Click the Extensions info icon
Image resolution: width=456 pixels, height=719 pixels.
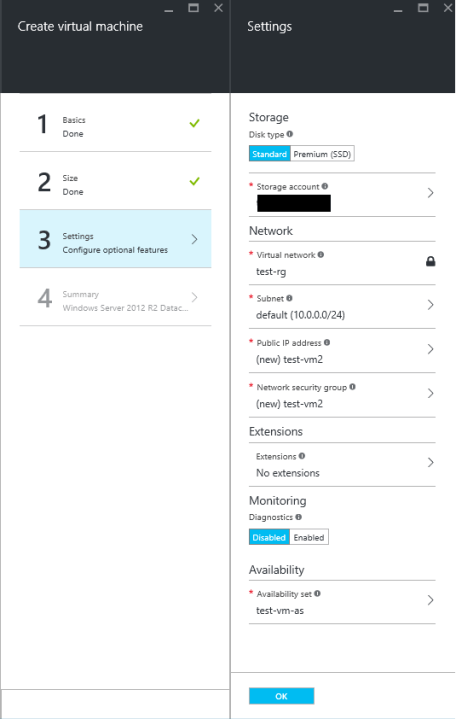(x=302, y=456)
